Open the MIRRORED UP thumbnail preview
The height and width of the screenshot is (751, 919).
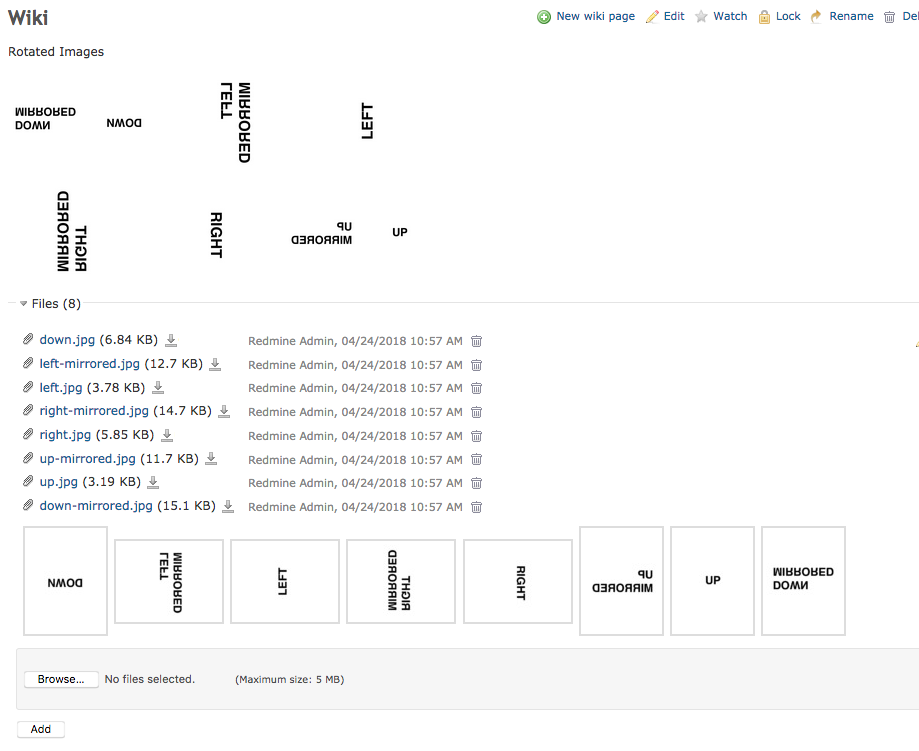621,581
